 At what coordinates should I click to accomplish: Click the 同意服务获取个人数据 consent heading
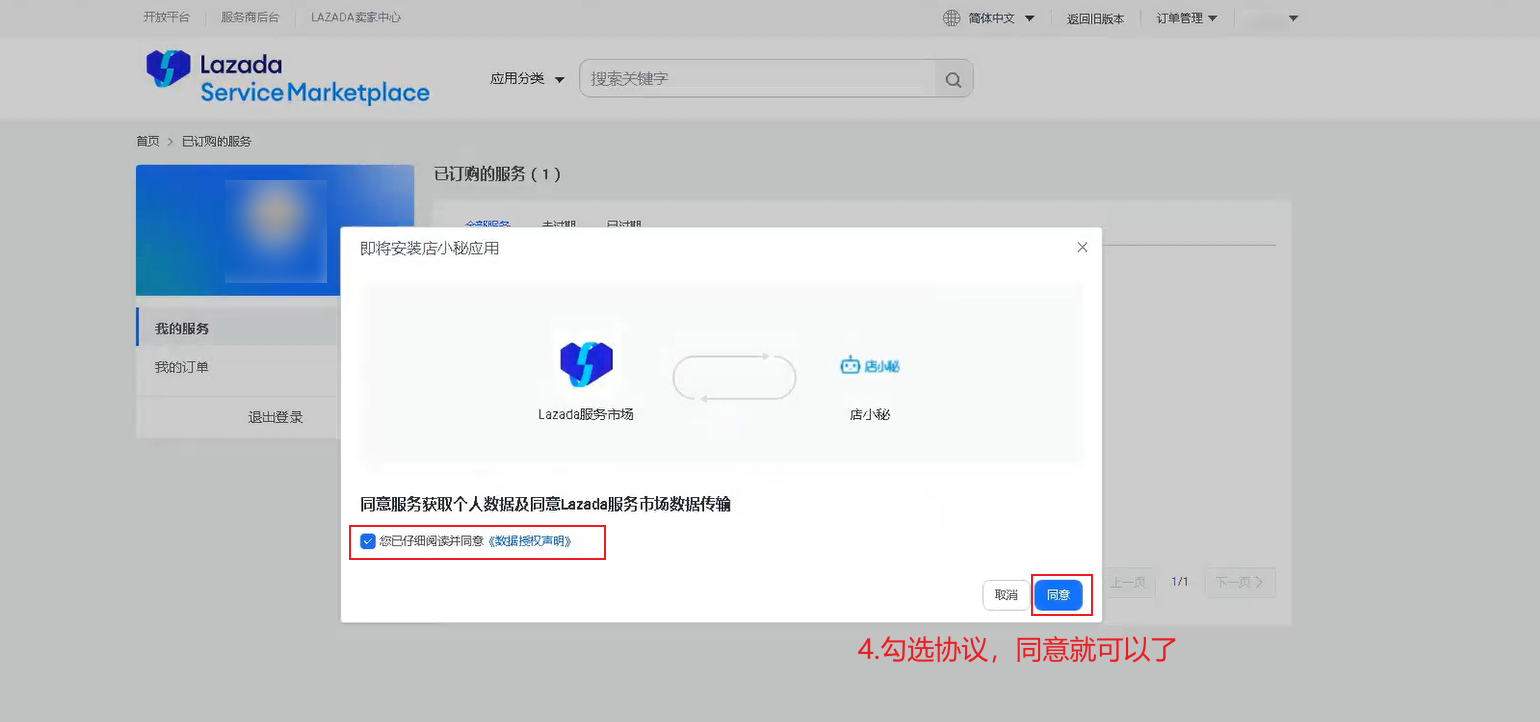545,504
